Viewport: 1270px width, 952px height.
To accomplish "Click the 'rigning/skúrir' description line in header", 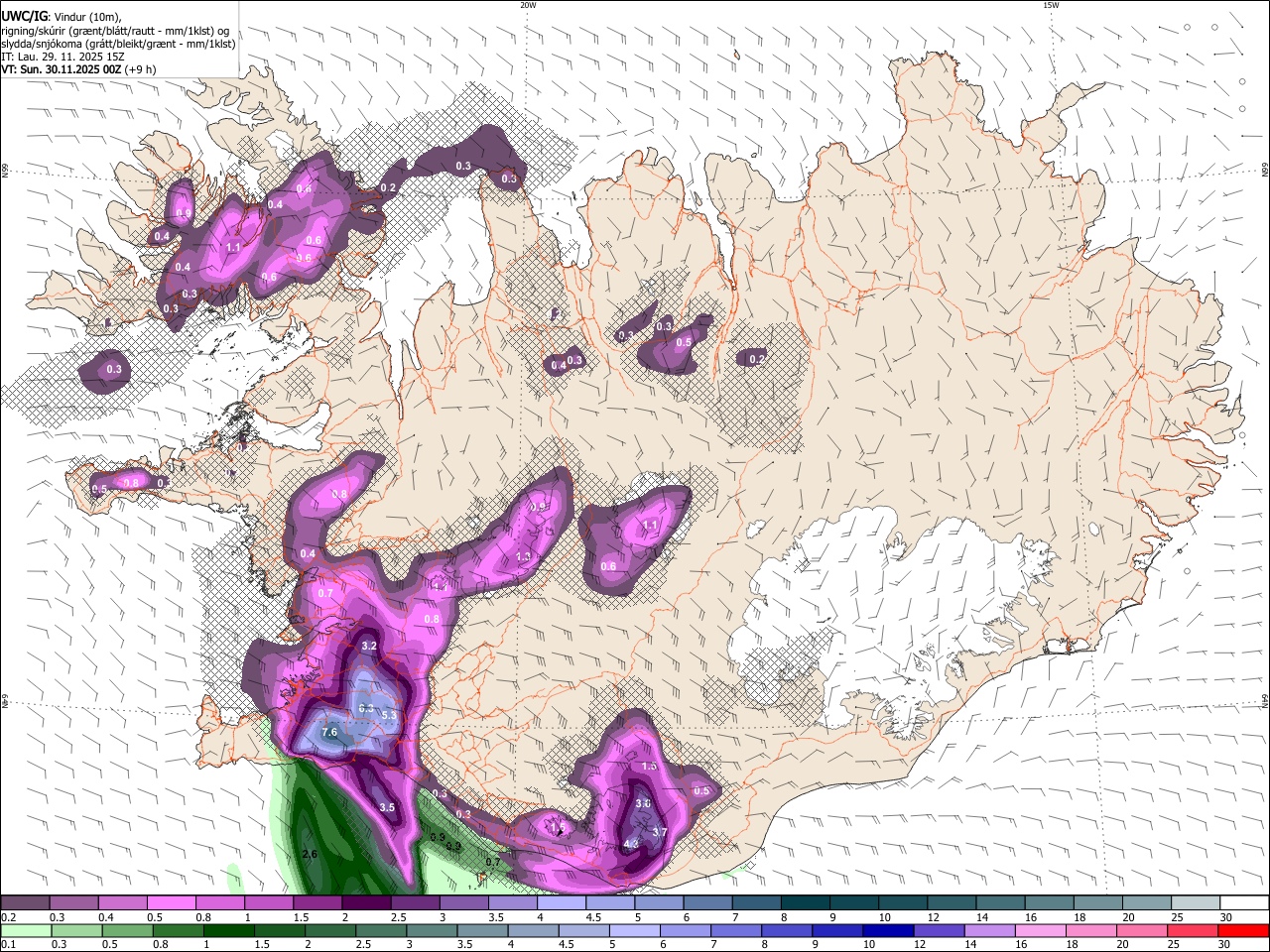I will click(x=115, y=30).
